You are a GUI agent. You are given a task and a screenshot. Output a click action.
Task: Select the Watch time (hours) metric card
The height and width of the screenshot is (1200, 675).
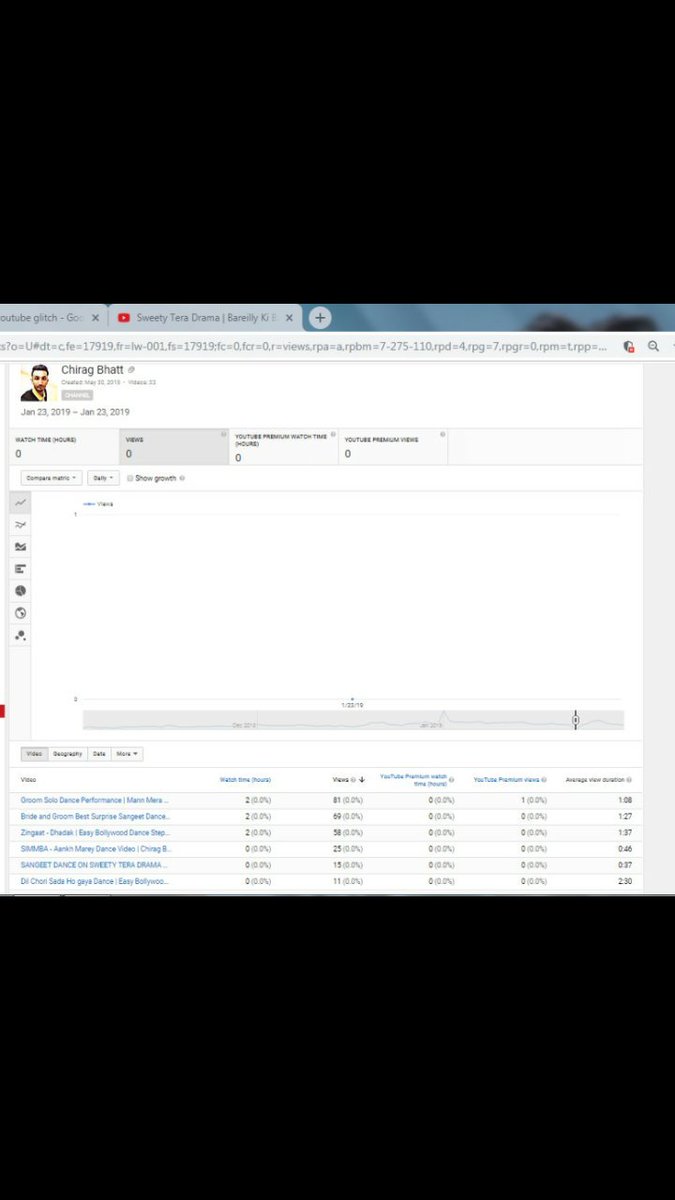point(65,446)
